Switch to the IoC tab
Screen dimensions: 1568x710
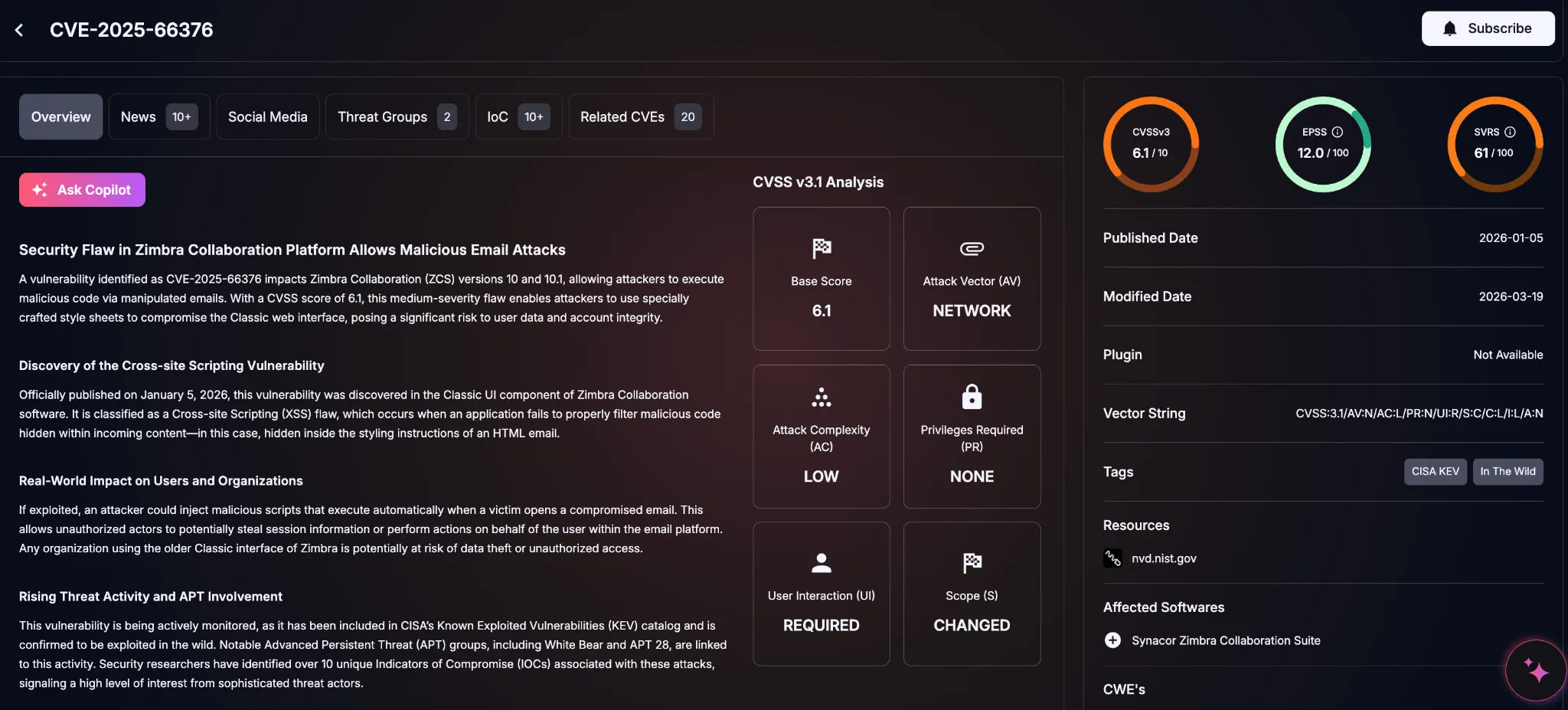pyautogui.click(x=518, y=116)
